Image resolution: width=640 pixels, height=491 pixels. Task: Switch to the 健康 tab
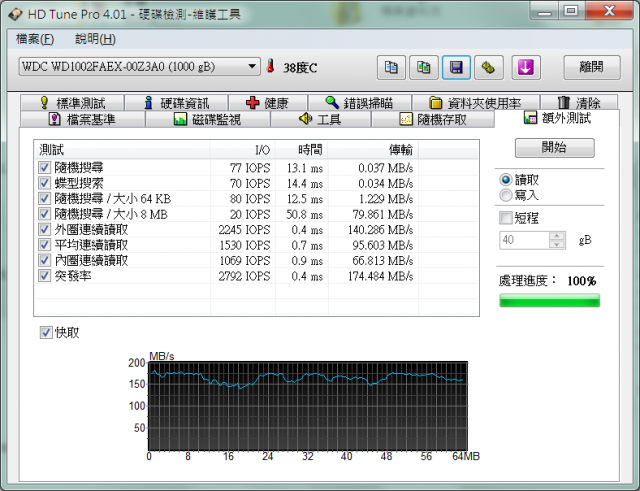click(x=268, y=103)
